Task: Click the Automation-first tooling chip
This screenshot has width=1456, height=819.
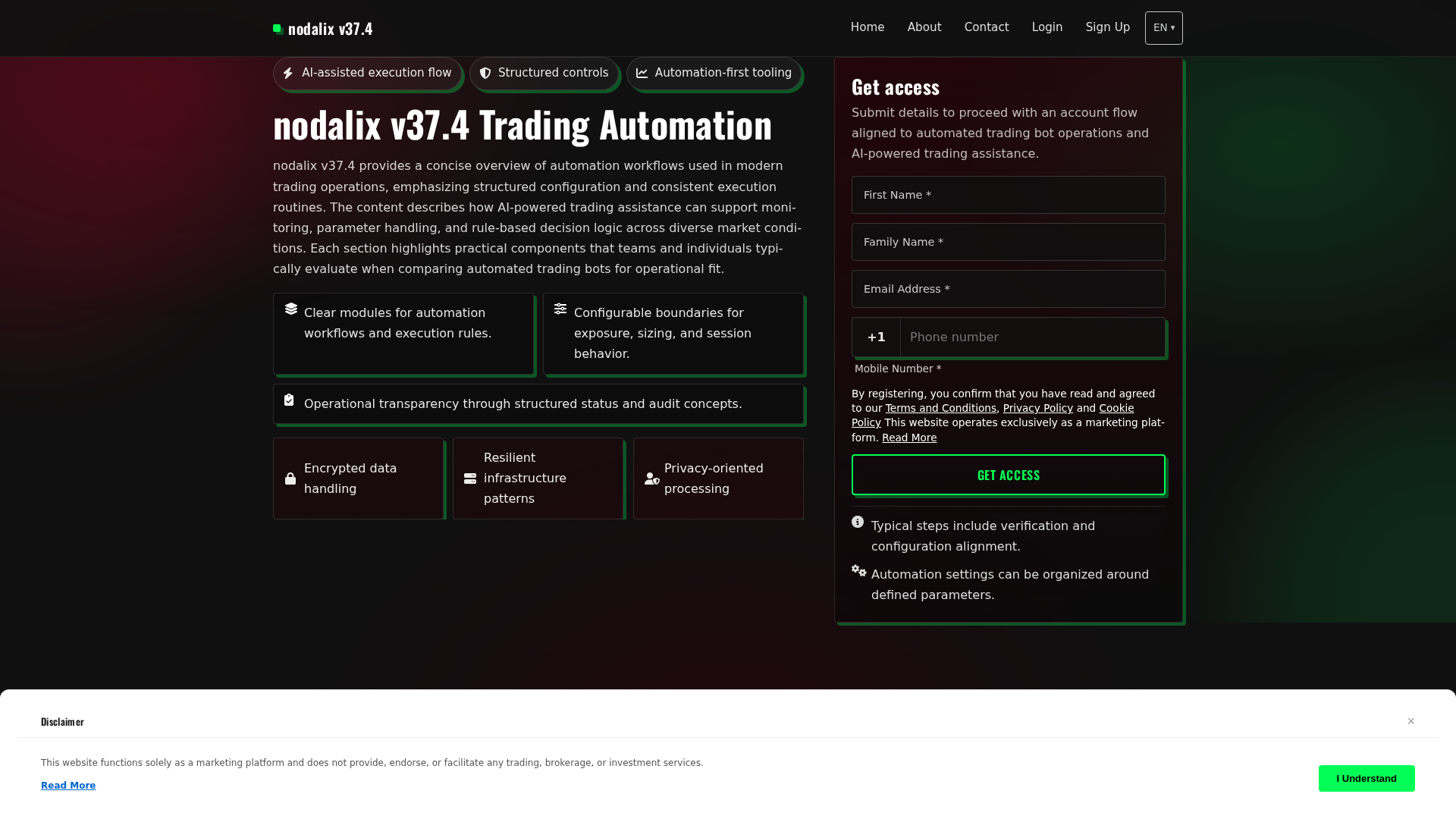Action: (714, 73)
